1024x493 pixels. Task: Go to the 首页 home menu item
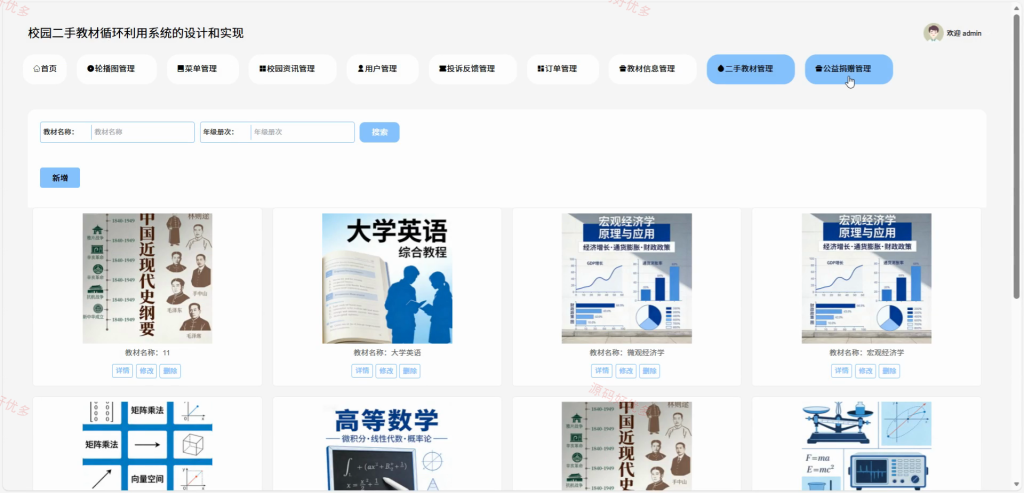(x=44, y=69)
